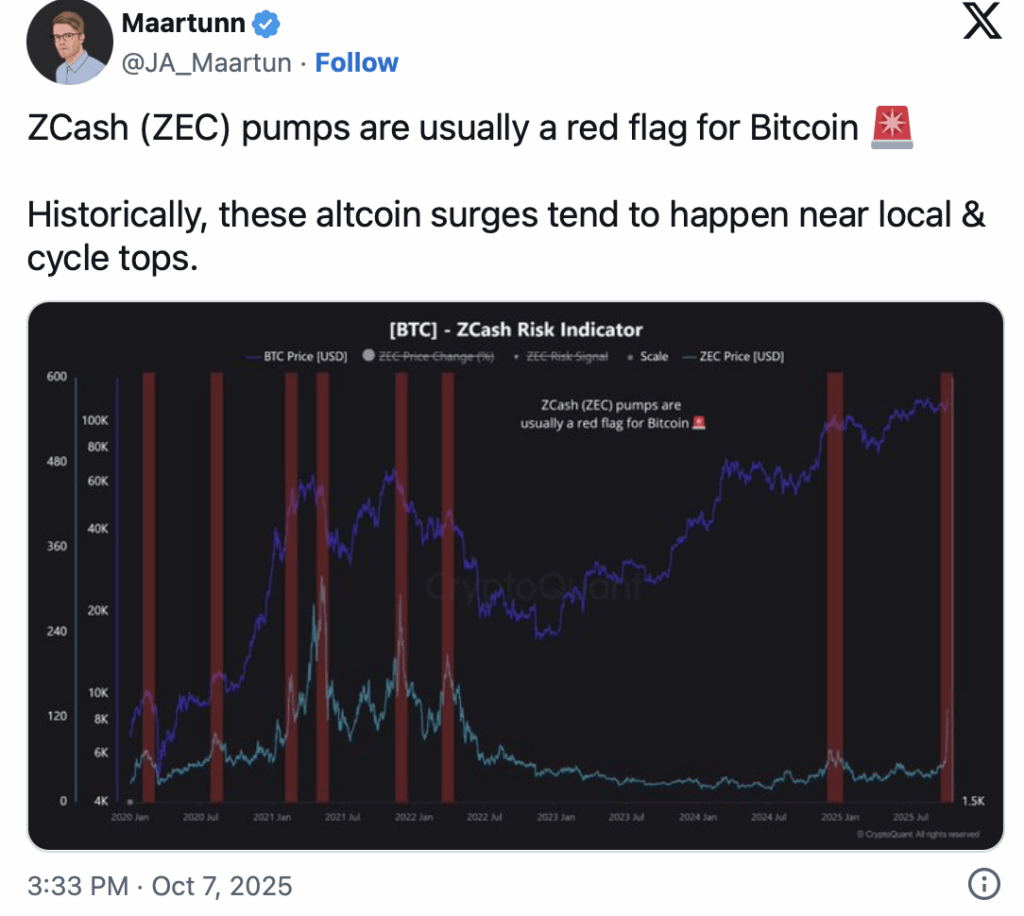The height and width of the screenshot is (916, 1024).
Task: Follow the @JA_Maartun account
Action: click(x=357, y=63)
